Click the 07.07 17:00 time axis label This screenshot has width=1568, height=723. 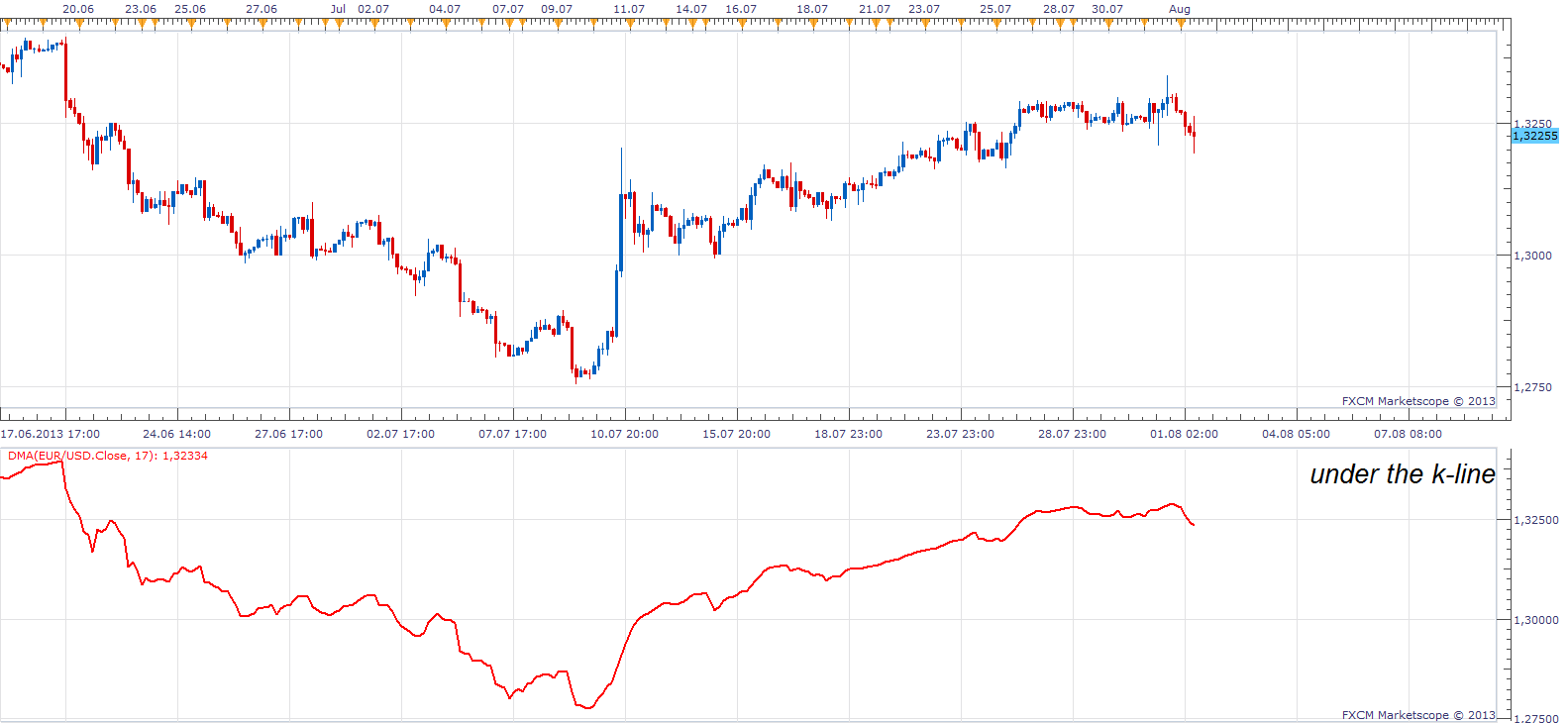(512, 434)
